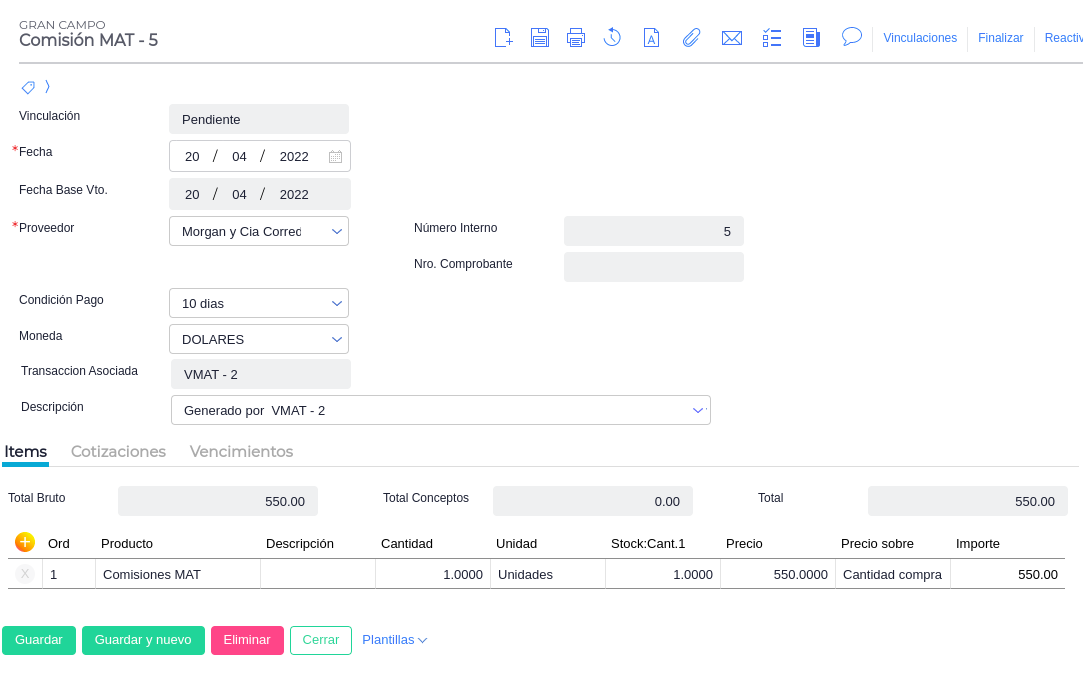This screenshot has width=1083, height=695.
Task: Switch to the Cotizaciones tab
Action: tap(118, 451)
